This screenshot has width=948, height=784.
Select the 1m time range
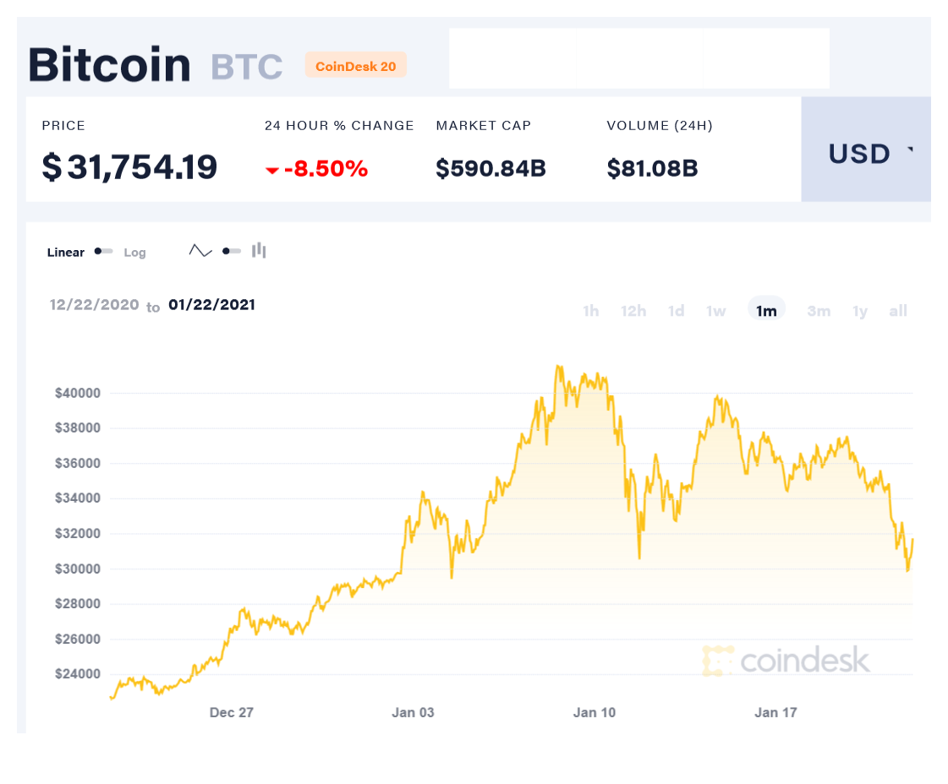tap(767, 310)
